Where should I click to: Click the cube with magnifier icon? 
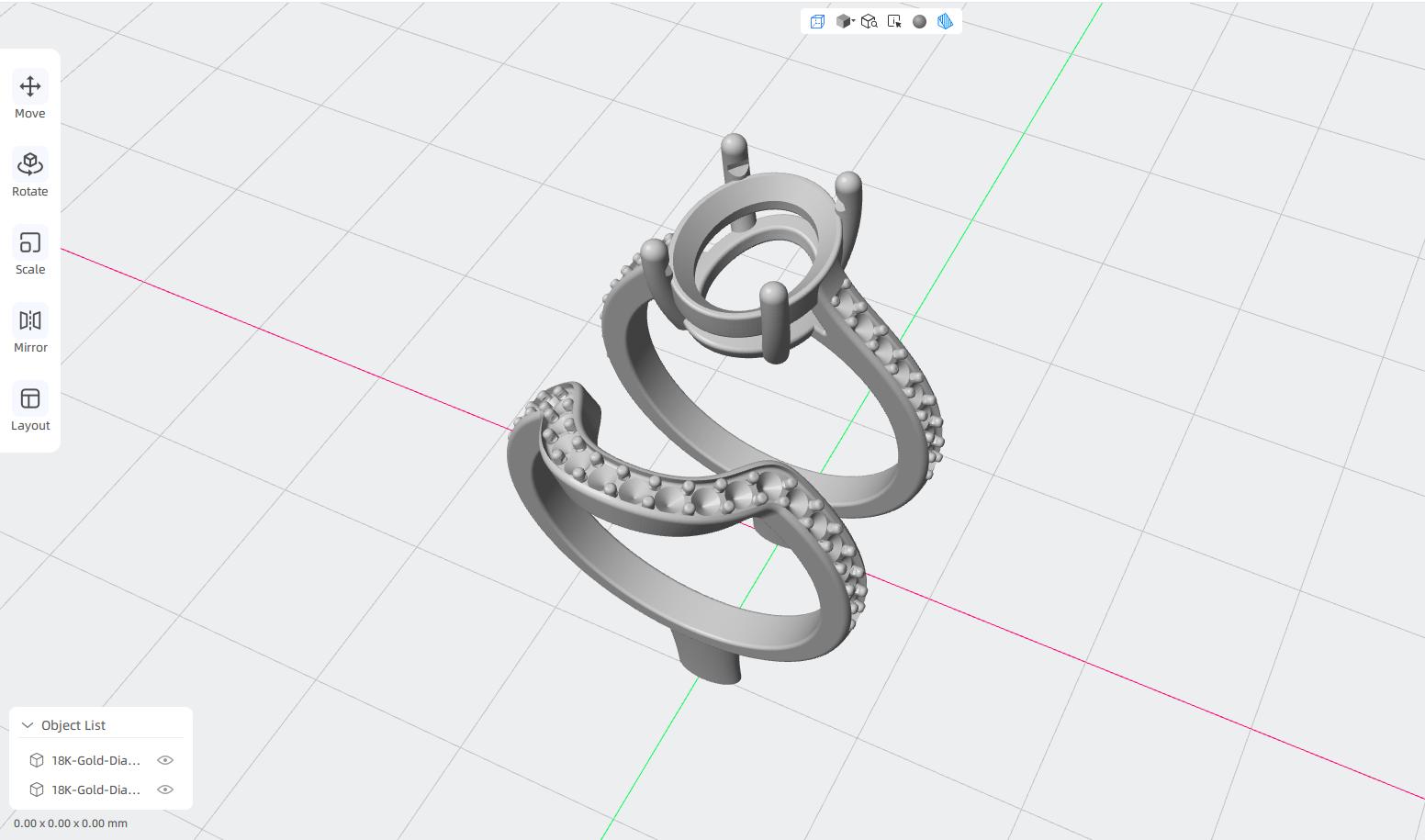click(870, 21)
